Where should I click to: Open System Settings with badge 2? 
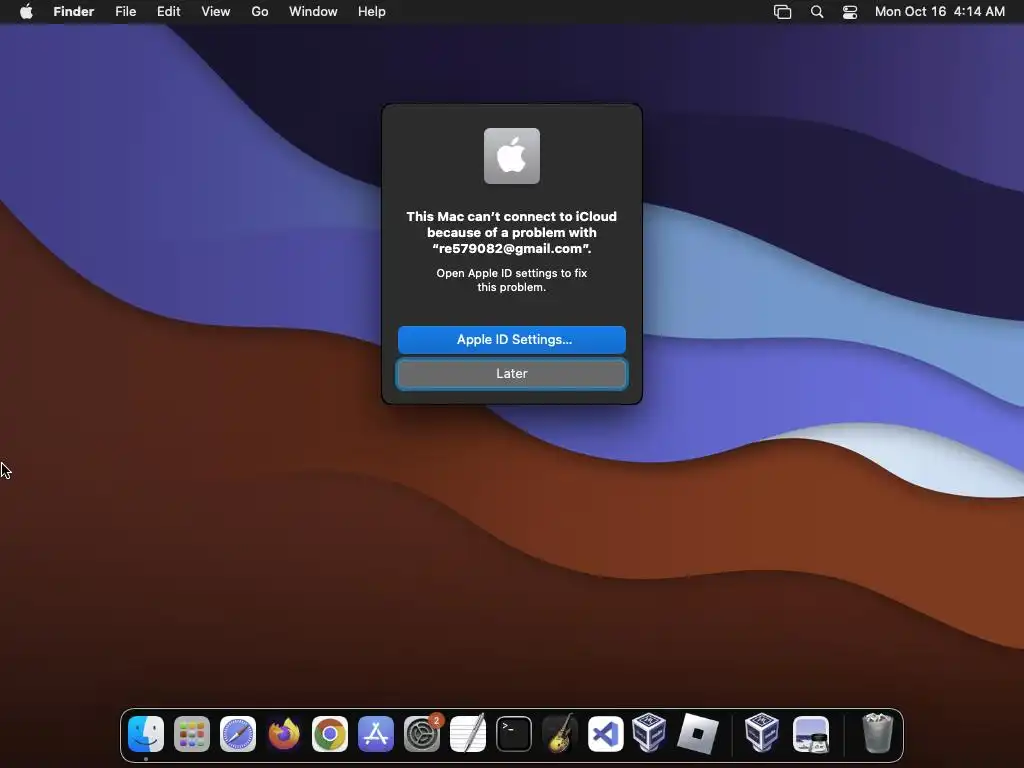[422, 734]
